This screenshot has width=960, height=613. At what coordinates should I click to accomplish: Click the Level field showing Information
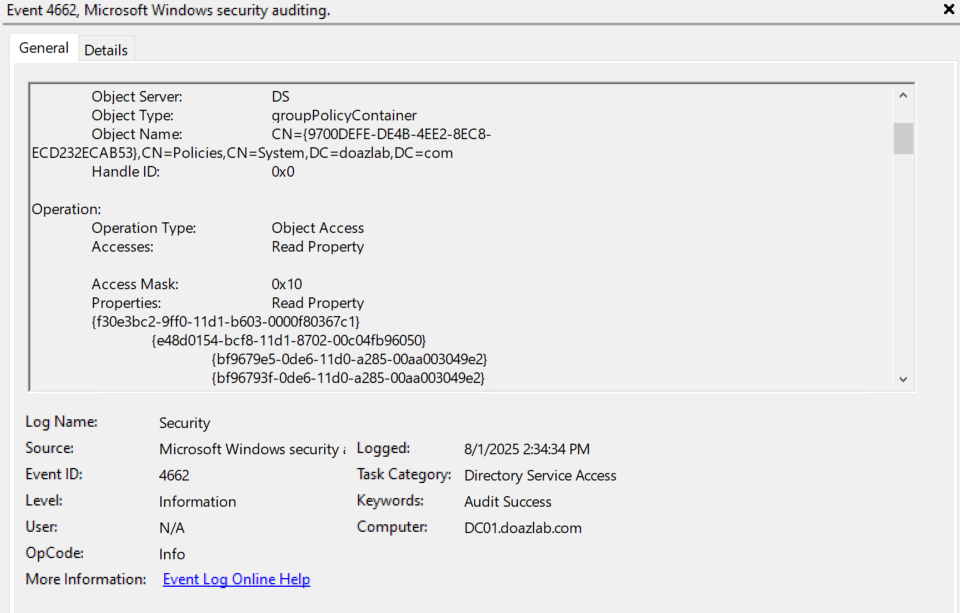click(x=198, y=501)
